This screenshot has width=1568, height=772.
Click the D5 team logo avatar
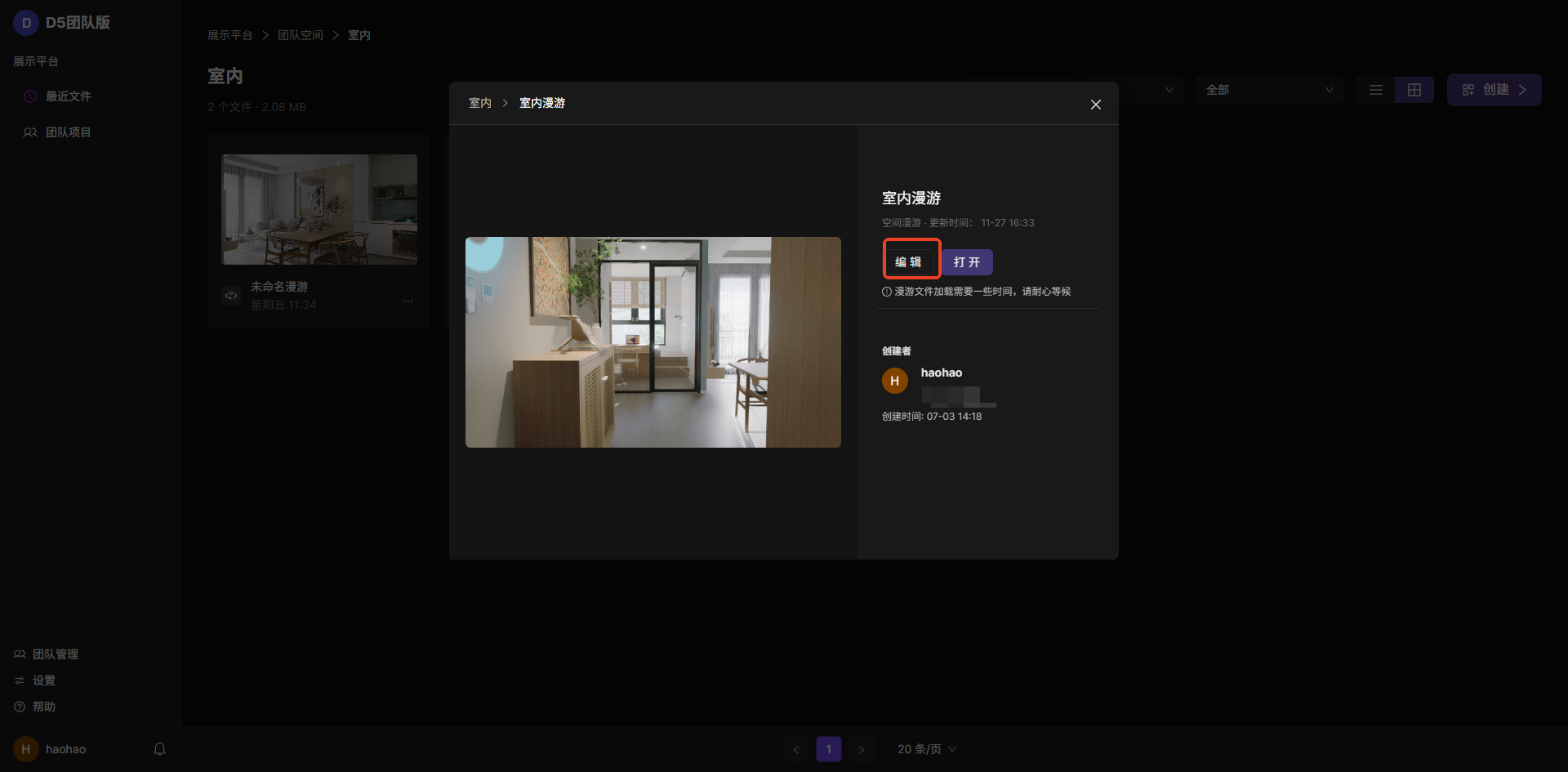point(26,23)
